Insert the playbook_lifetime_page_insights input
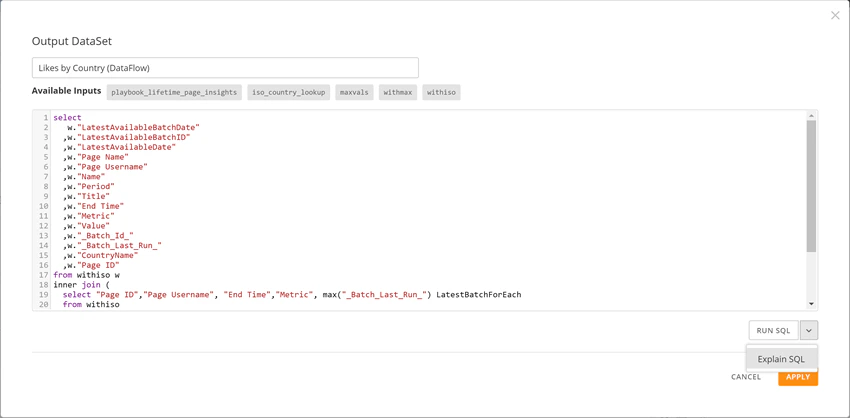This screenshot has height=418, width=850. [174, 92]
